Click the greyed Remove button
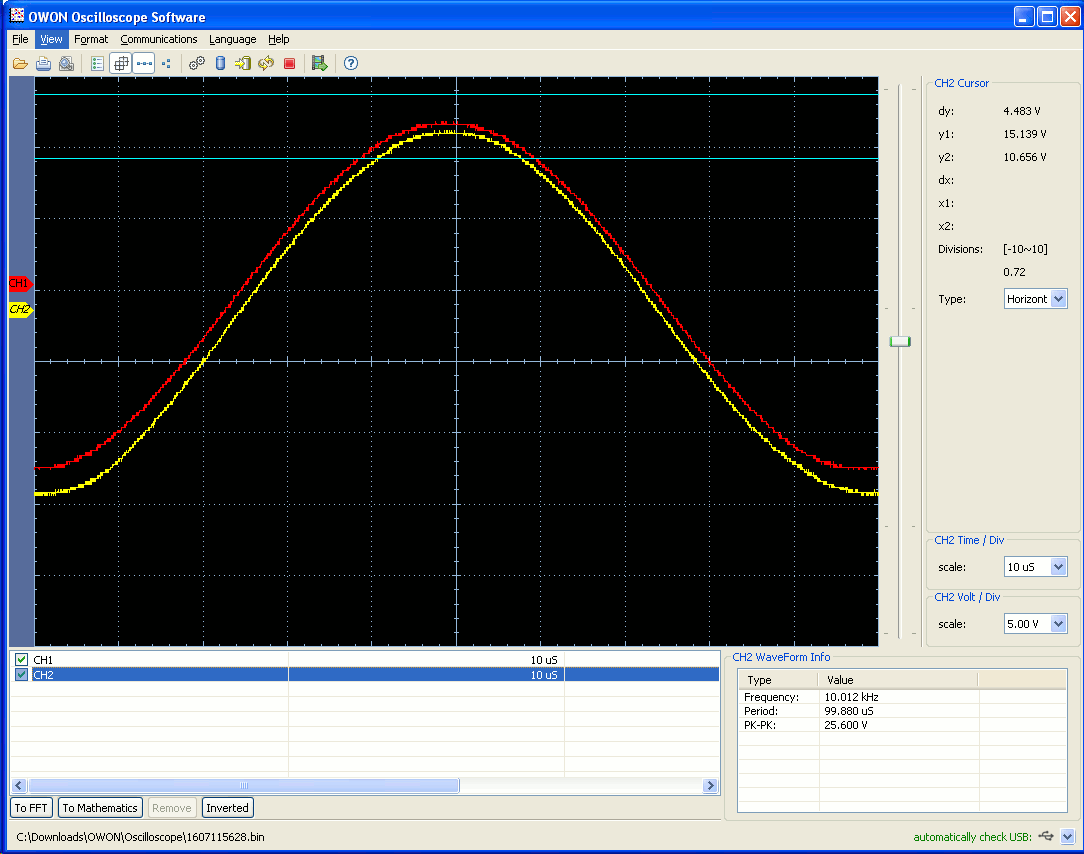 pos(171,808)
